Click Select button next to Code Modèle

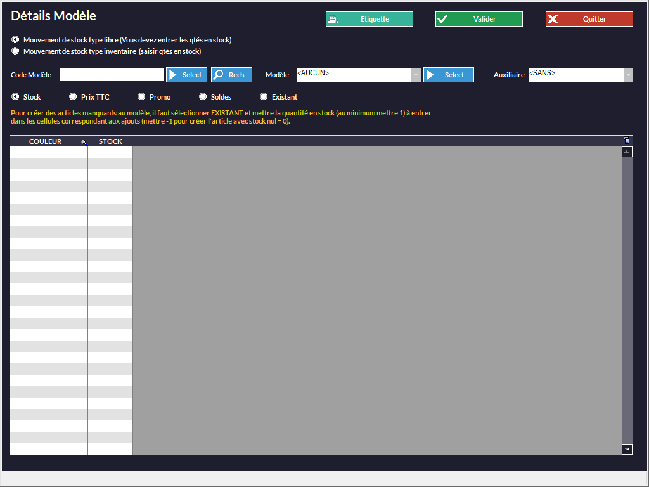point(186,74)
